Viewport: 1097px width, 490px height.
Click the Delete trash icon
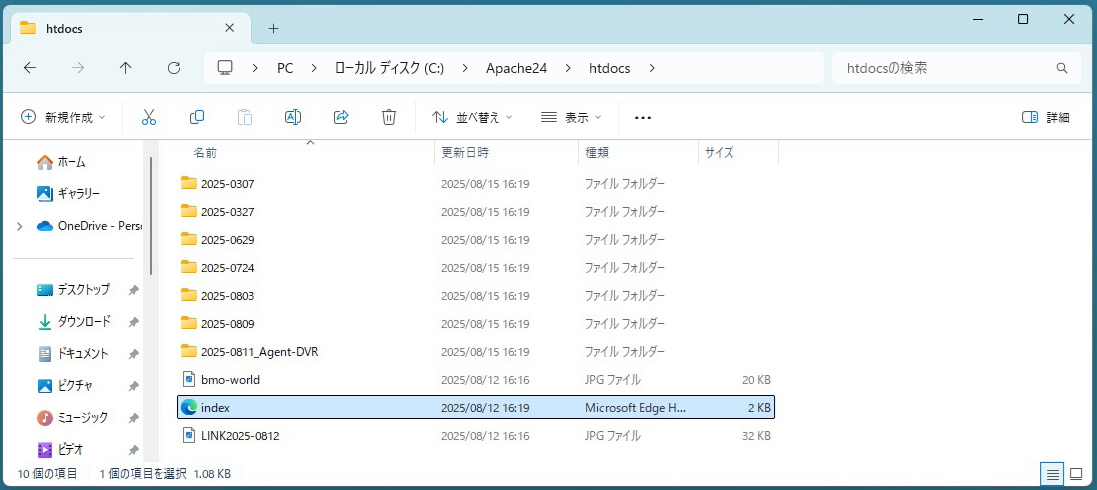[x=389, y=117]
